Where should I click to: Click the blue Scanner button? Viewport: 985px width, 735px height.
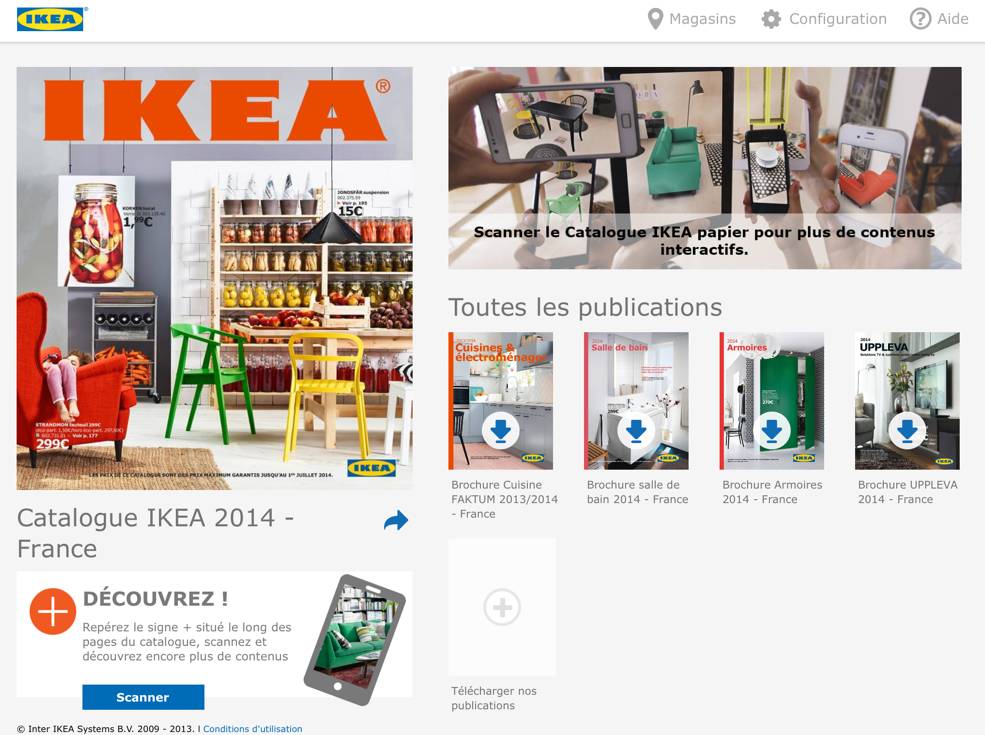[x=143, y=697]
